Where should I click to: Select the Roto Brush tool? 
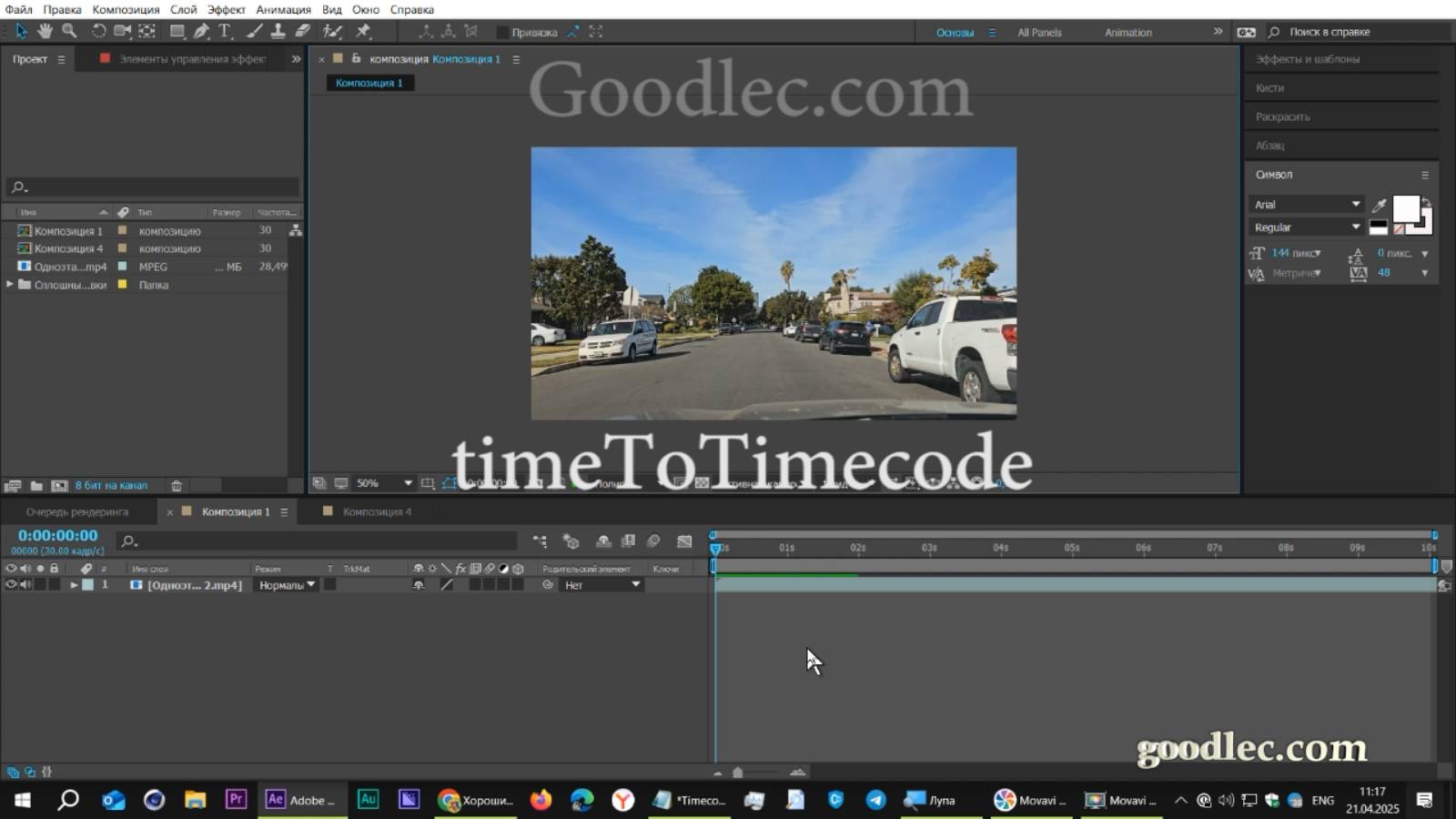click(333, 31)
